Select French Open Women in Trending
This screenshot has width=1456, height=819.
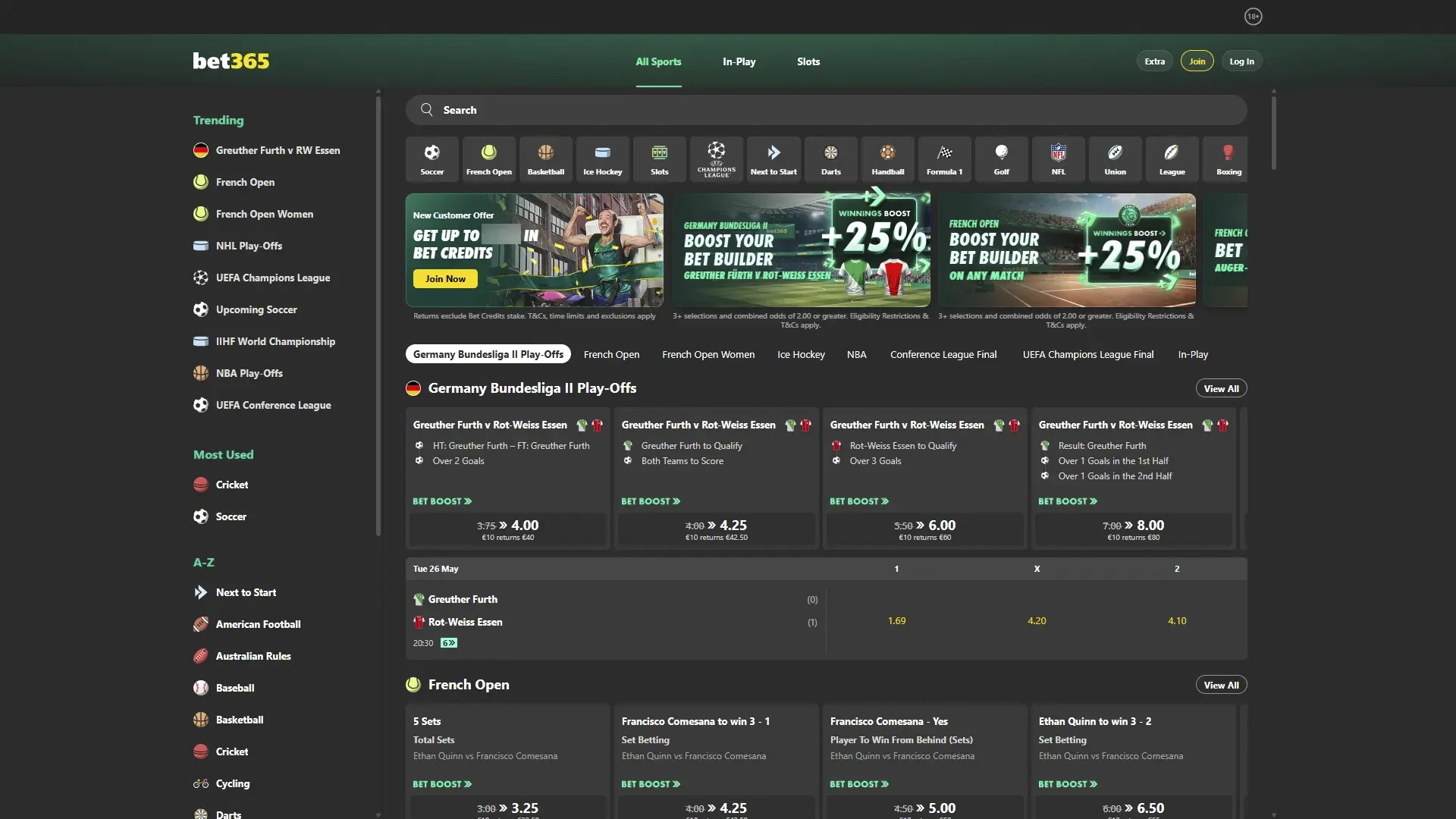pos(253,214)
